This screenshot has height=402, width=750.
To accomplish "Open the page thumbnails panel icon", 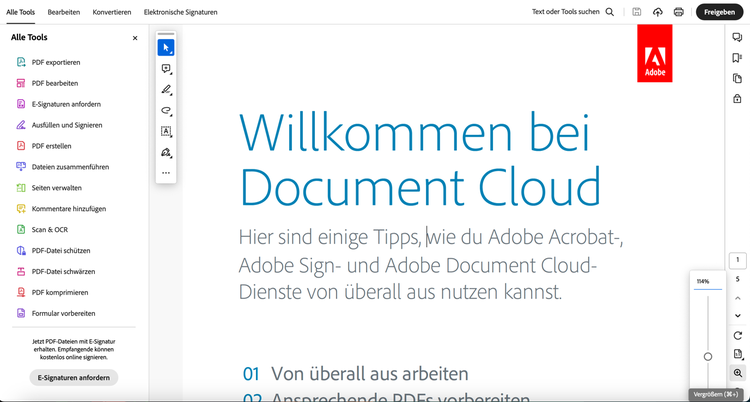I will coord(737,78).
